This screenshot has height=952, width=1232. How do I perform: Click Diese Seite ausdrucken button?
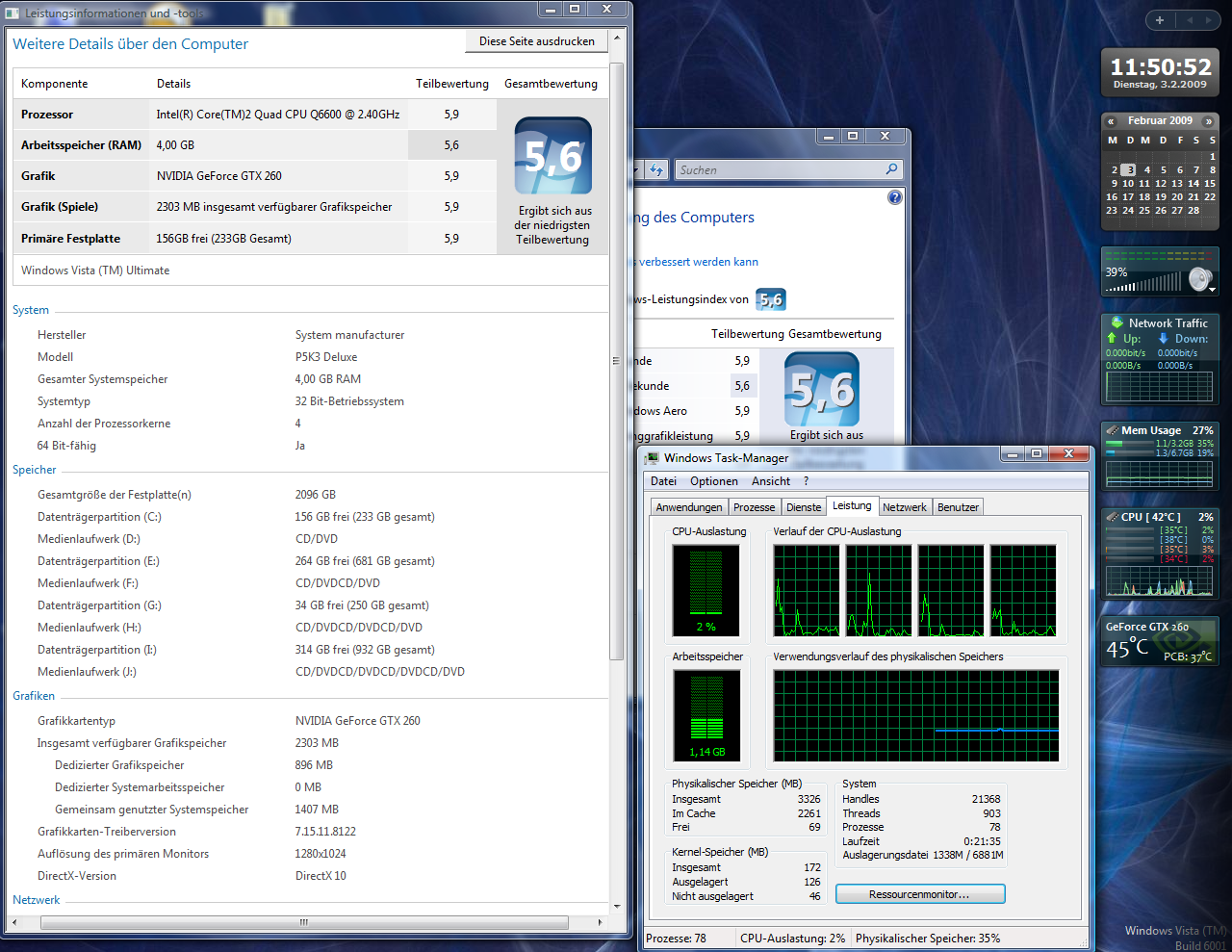click(x=537, y=41)
